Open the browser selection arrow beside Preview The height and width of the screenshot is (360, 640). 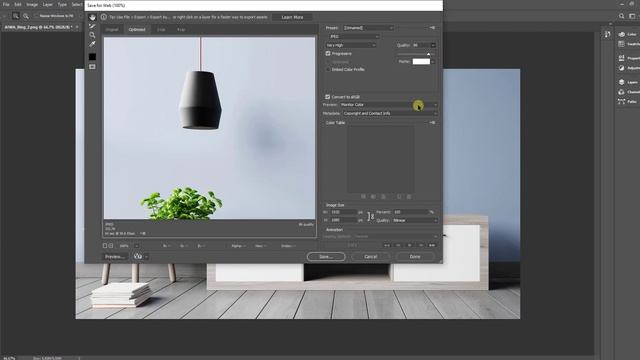146,256
